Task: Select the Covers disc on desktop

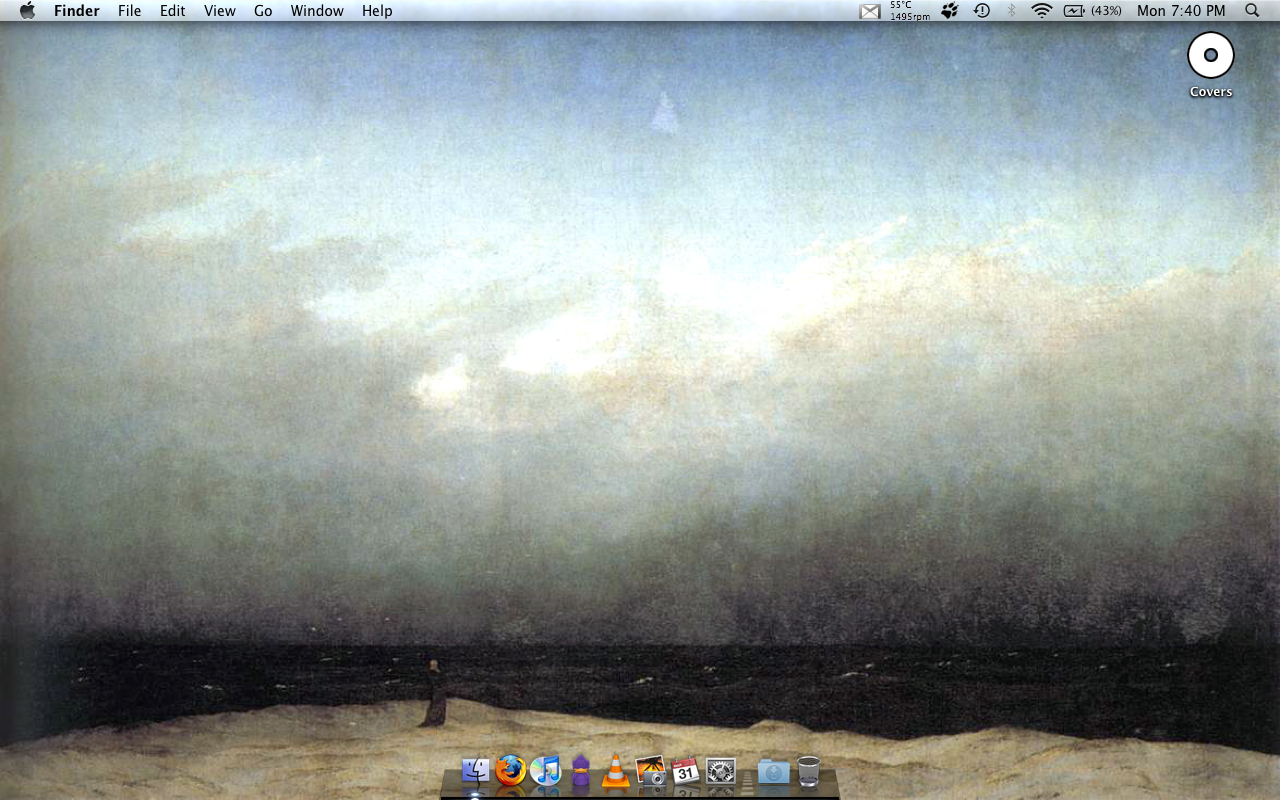Action: [1211, 56]
